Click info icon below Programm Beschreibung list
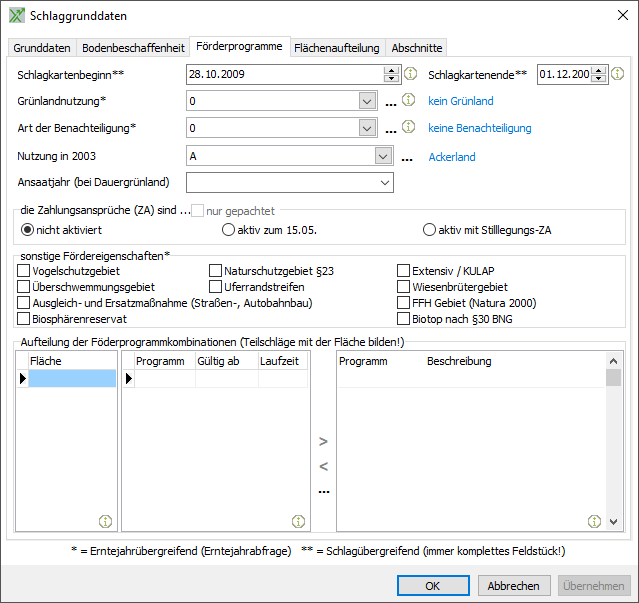The height and width of the screenshot is (603, 639). tap(594, 521)
